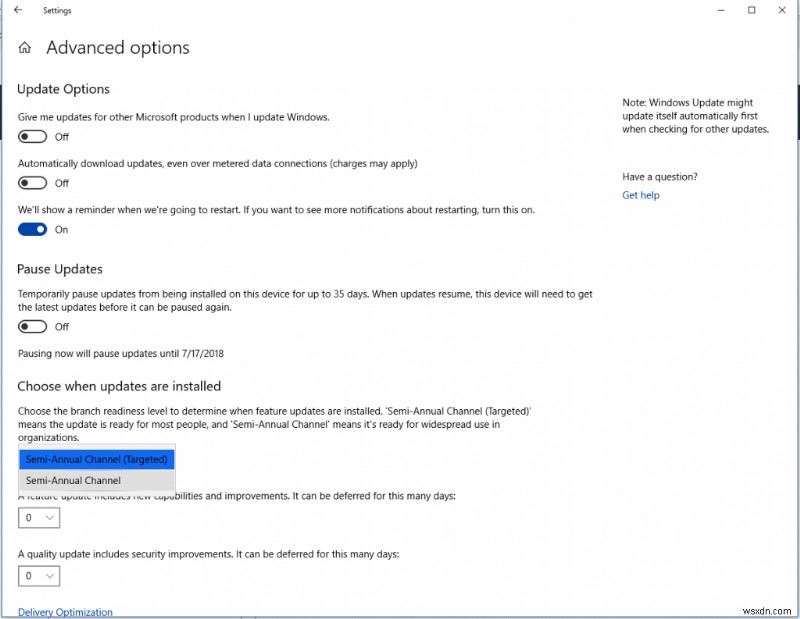Image resolution: width=800 pixels, height=619 pixels.
Task: Enable automatic downloads over metered connections
Action: (31, 183)
